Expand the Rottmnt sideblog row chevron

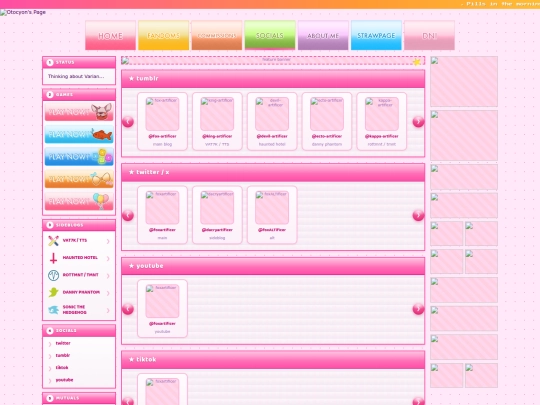(108, 276)
